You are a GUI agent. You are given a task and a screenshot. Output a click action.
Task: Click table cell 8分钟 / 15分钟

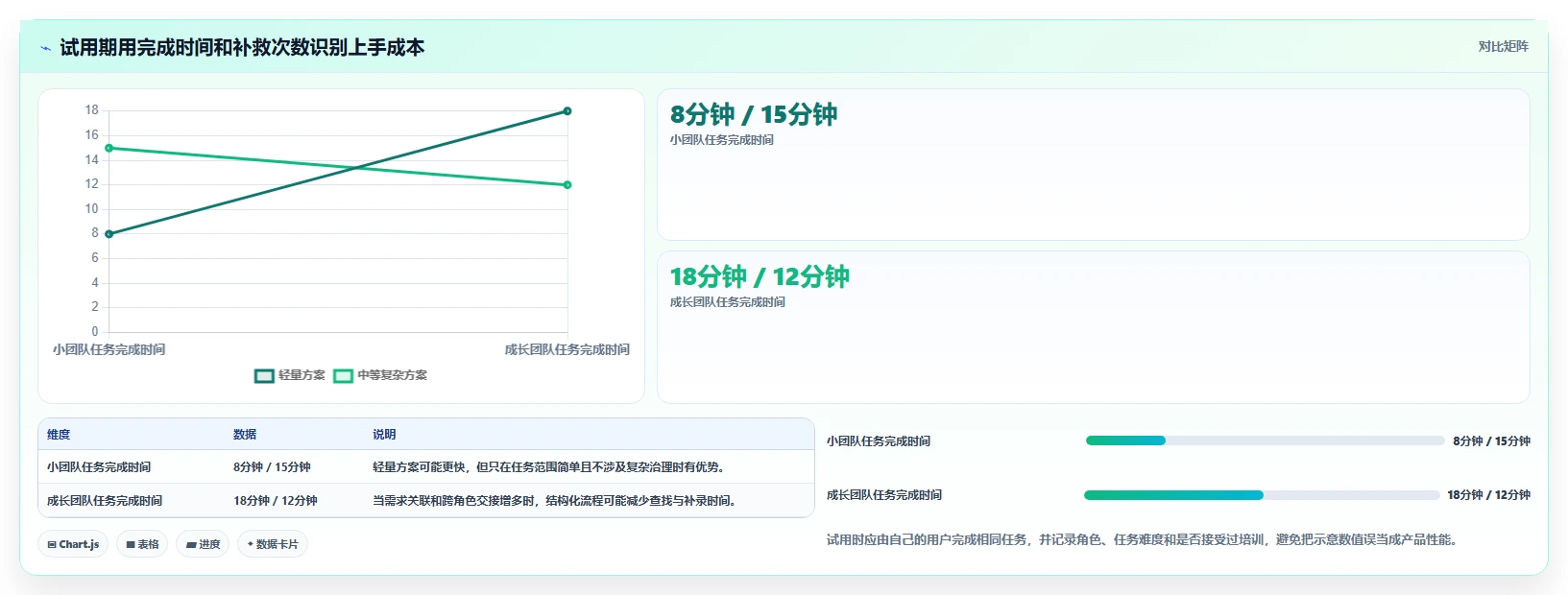(272, 467)
